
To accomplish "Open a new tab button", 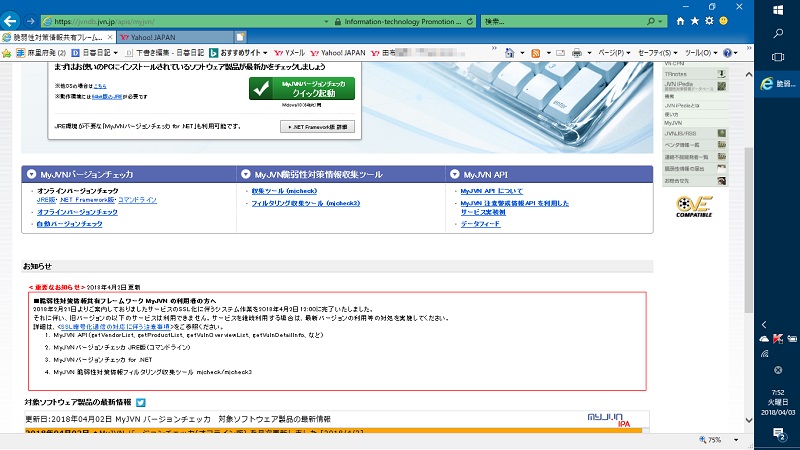I will (240, 37).
